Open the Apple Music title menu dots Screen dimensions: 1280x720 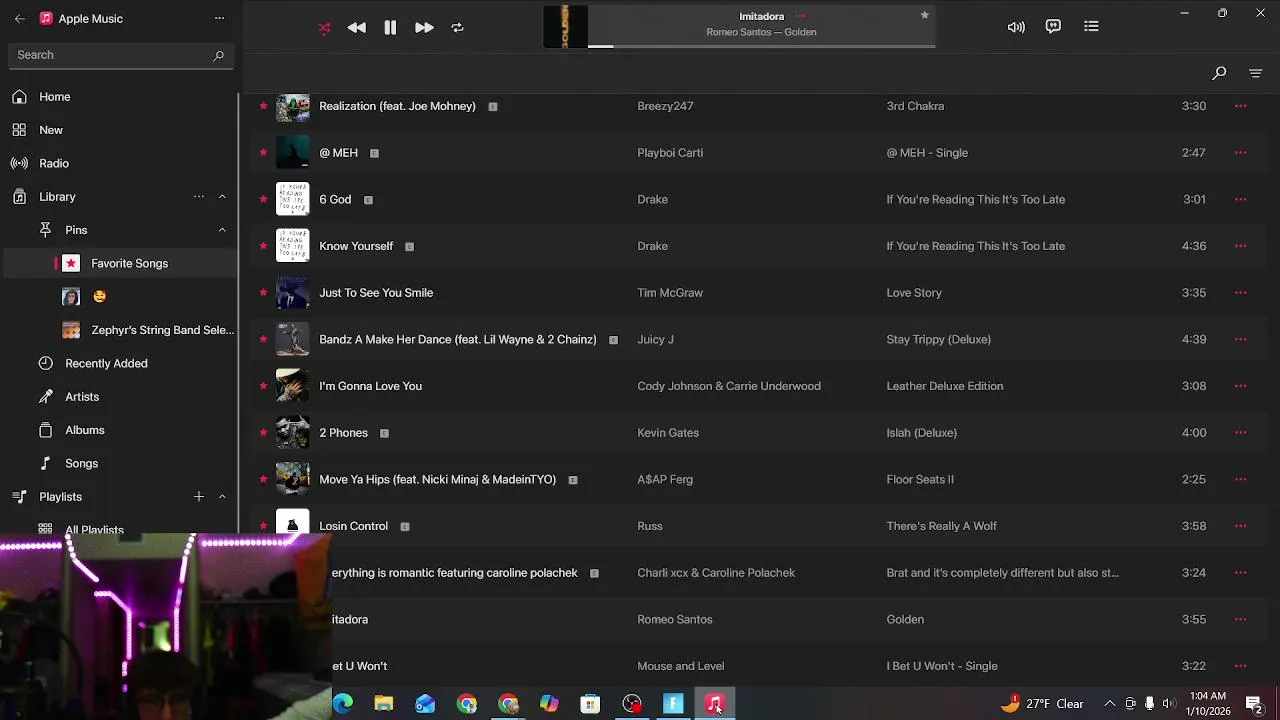pos(220,18)
